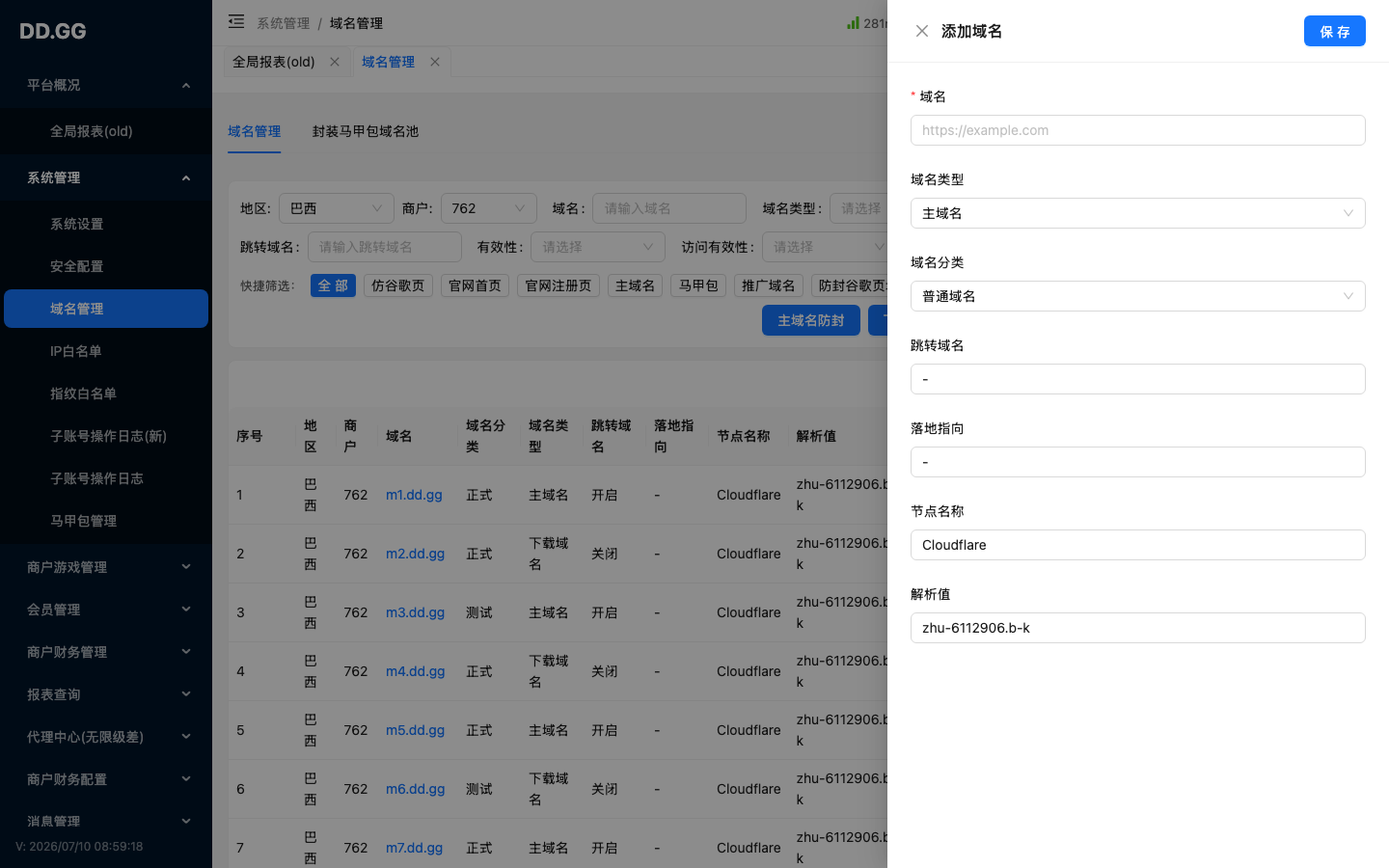1389x868 pixels.
Task: Open 马甲包管理 in the sidebar
Action: point(106,521)
